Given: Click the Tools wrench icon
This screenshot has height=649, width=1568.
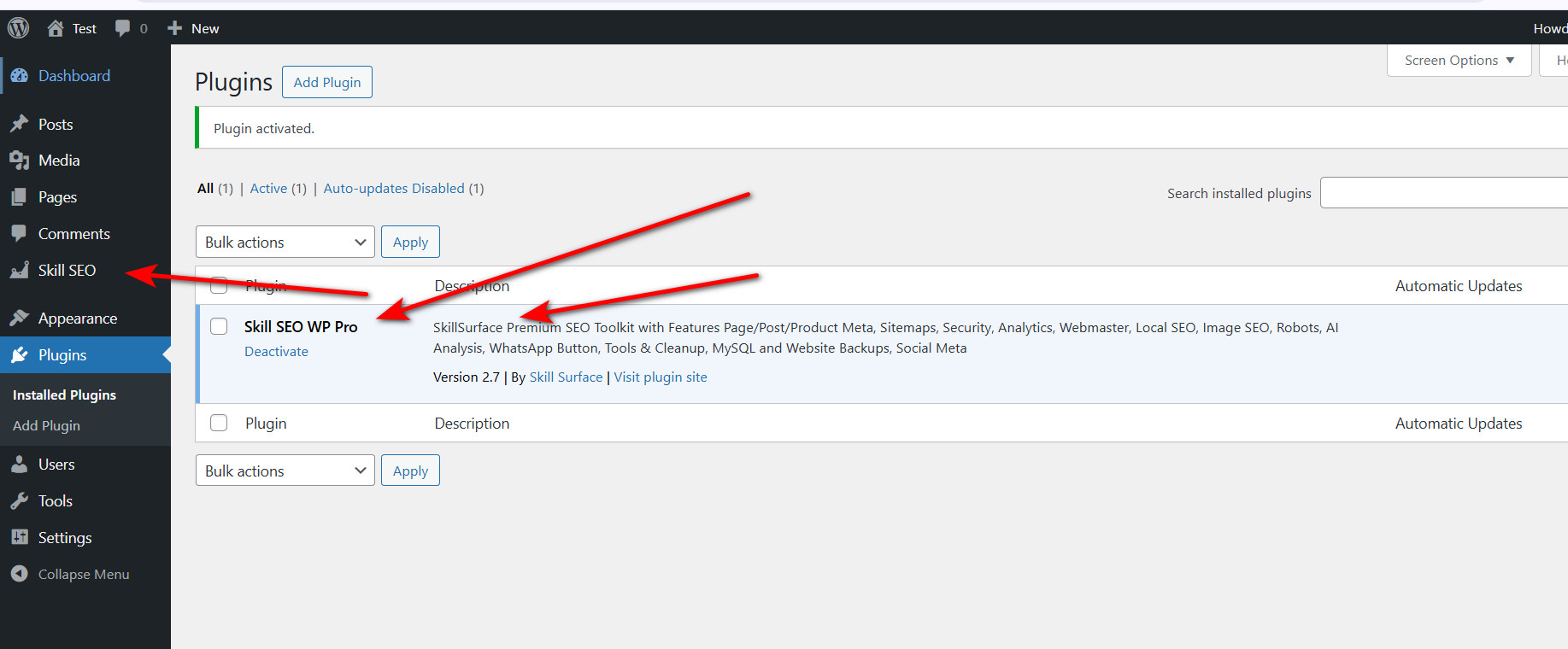Looking at the screenshot, I should click(20, 501).
